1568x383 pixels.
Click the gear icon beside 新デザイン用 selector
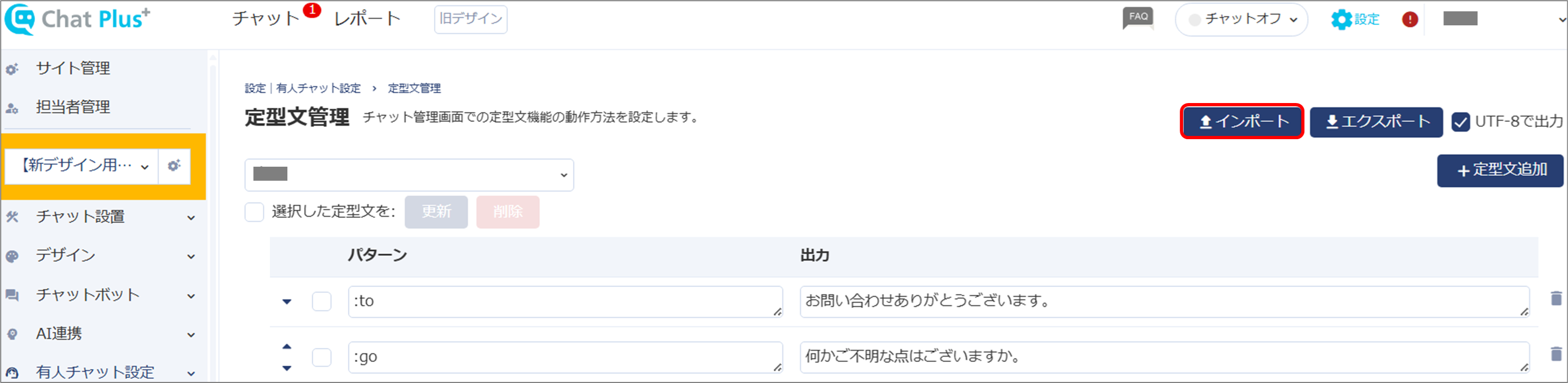point(174,166)
